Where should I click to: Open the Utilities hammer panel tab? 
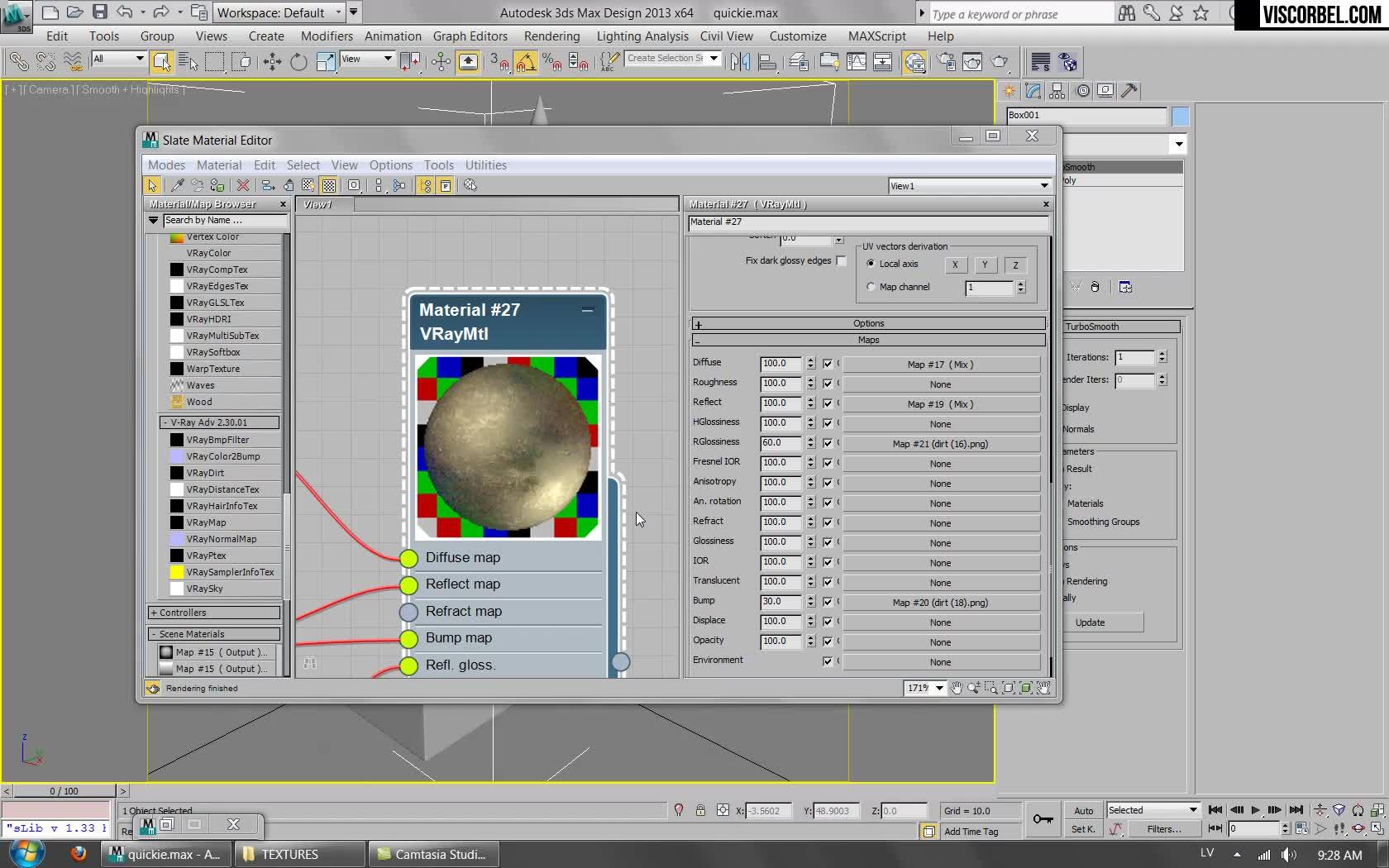coord(1129,91)
